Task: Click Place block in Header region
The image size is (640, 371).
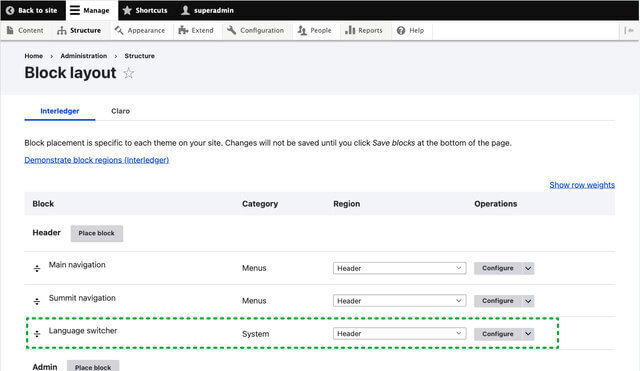Action: coord(97,233)
